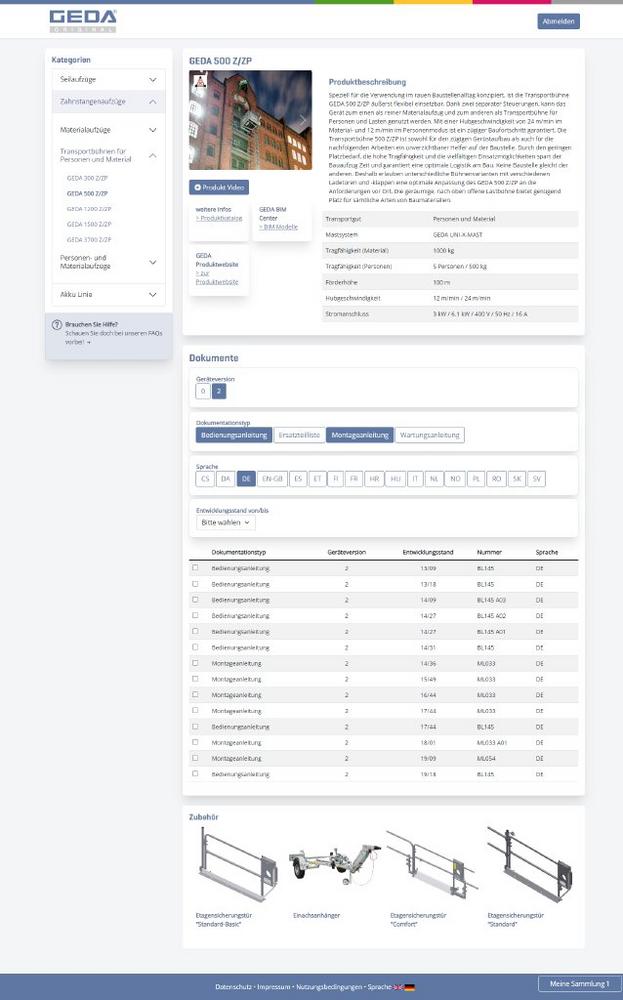This screenshot has height=1000, width=623.
Task: Select language EN-GB
Action: click(x=272, y=479)
